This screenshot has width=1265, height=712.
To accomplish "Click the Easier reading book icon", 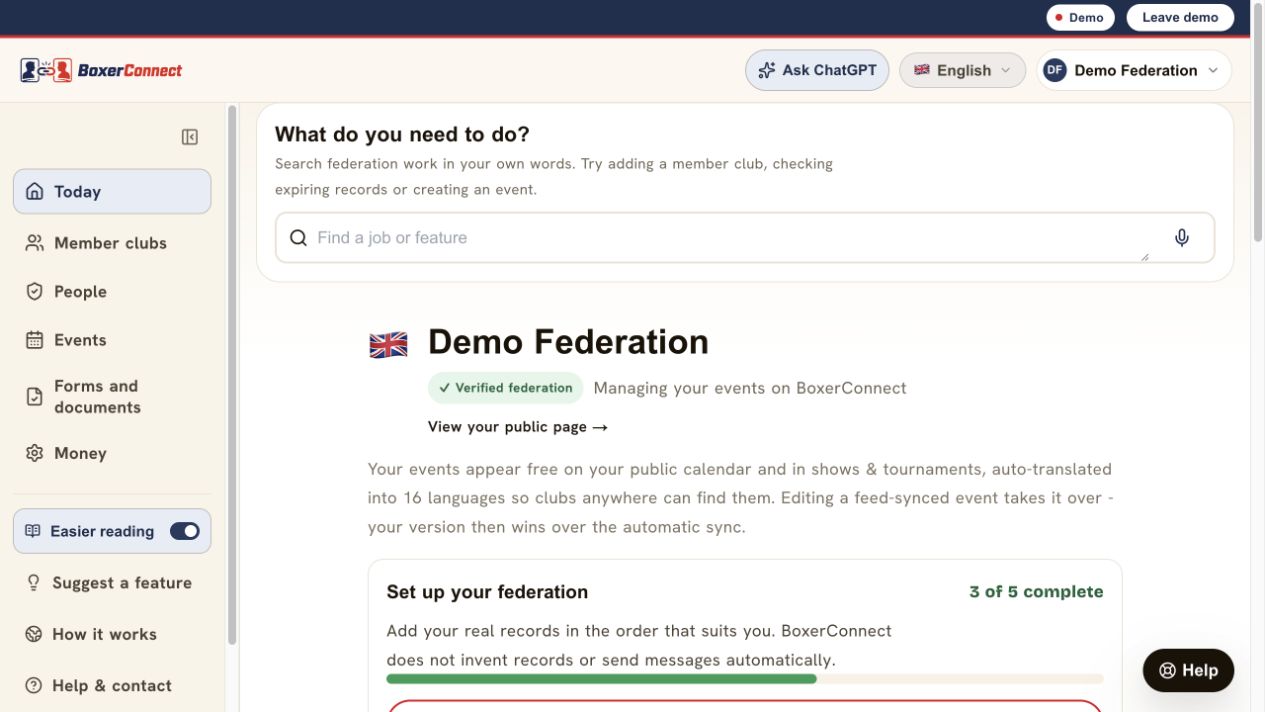I will [33, 531].
